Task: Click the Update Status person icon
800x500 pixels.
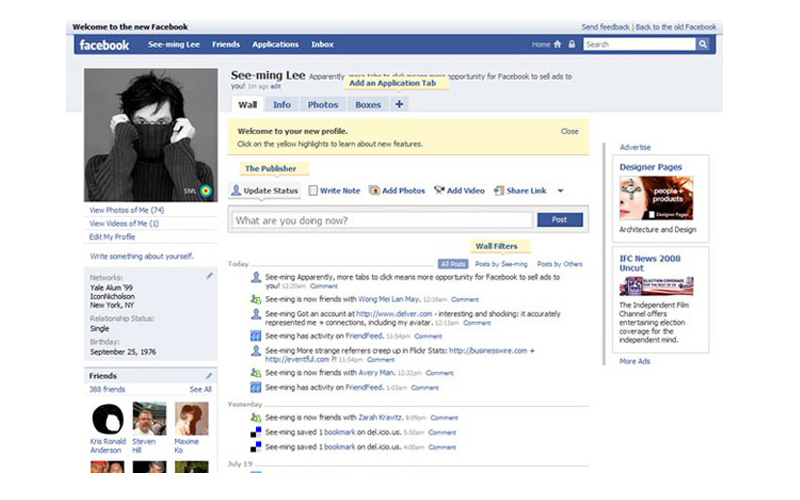Action: tap(236, 190)
